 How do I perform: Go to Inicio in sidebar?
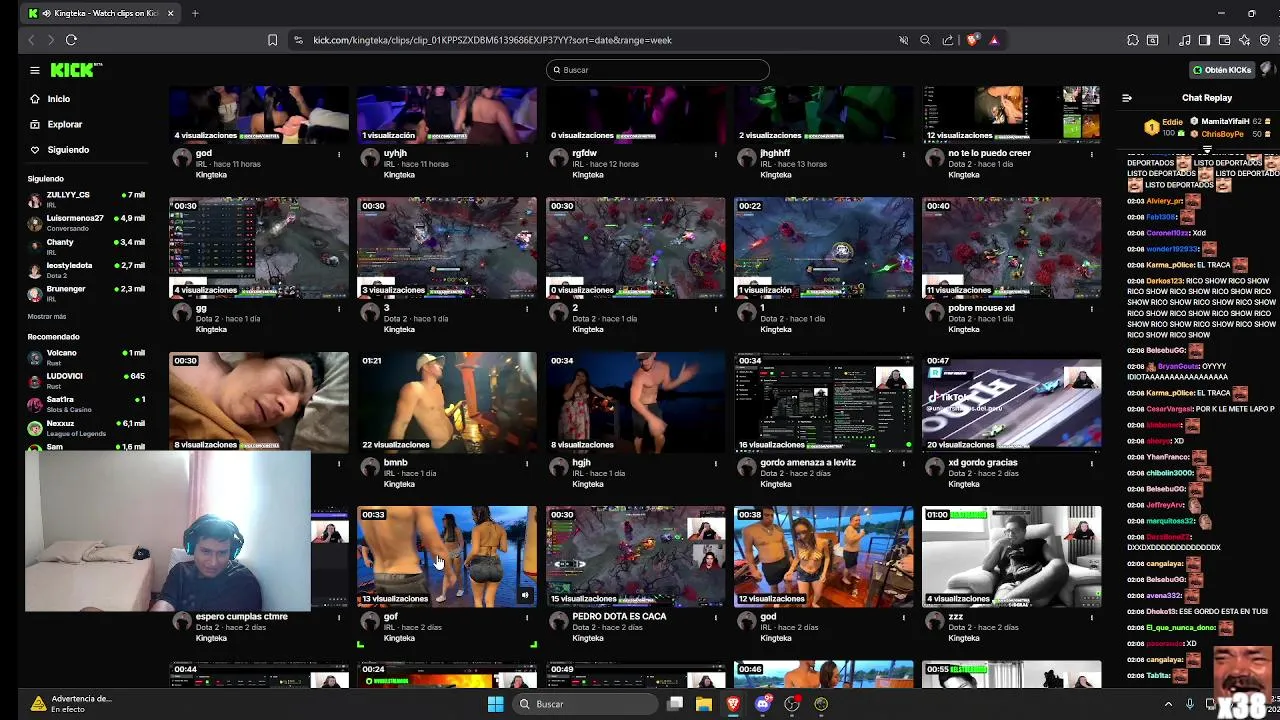tap(58, 99)
